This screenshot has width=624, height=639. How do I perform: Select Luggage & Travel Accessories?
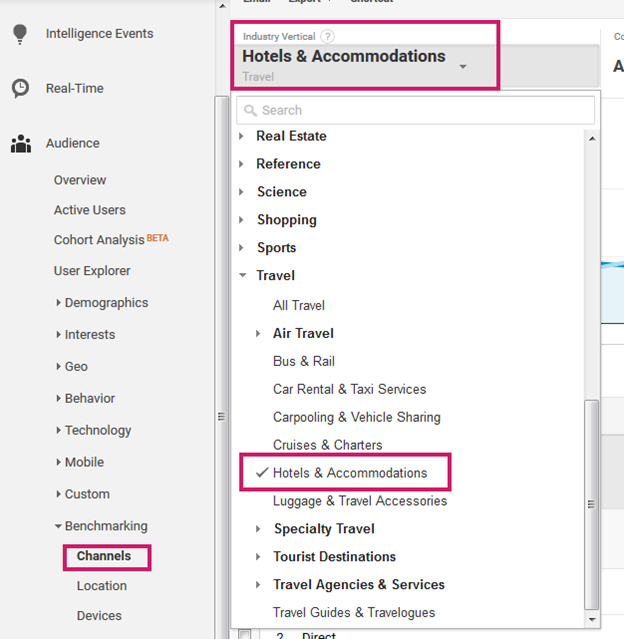[360, 501]
